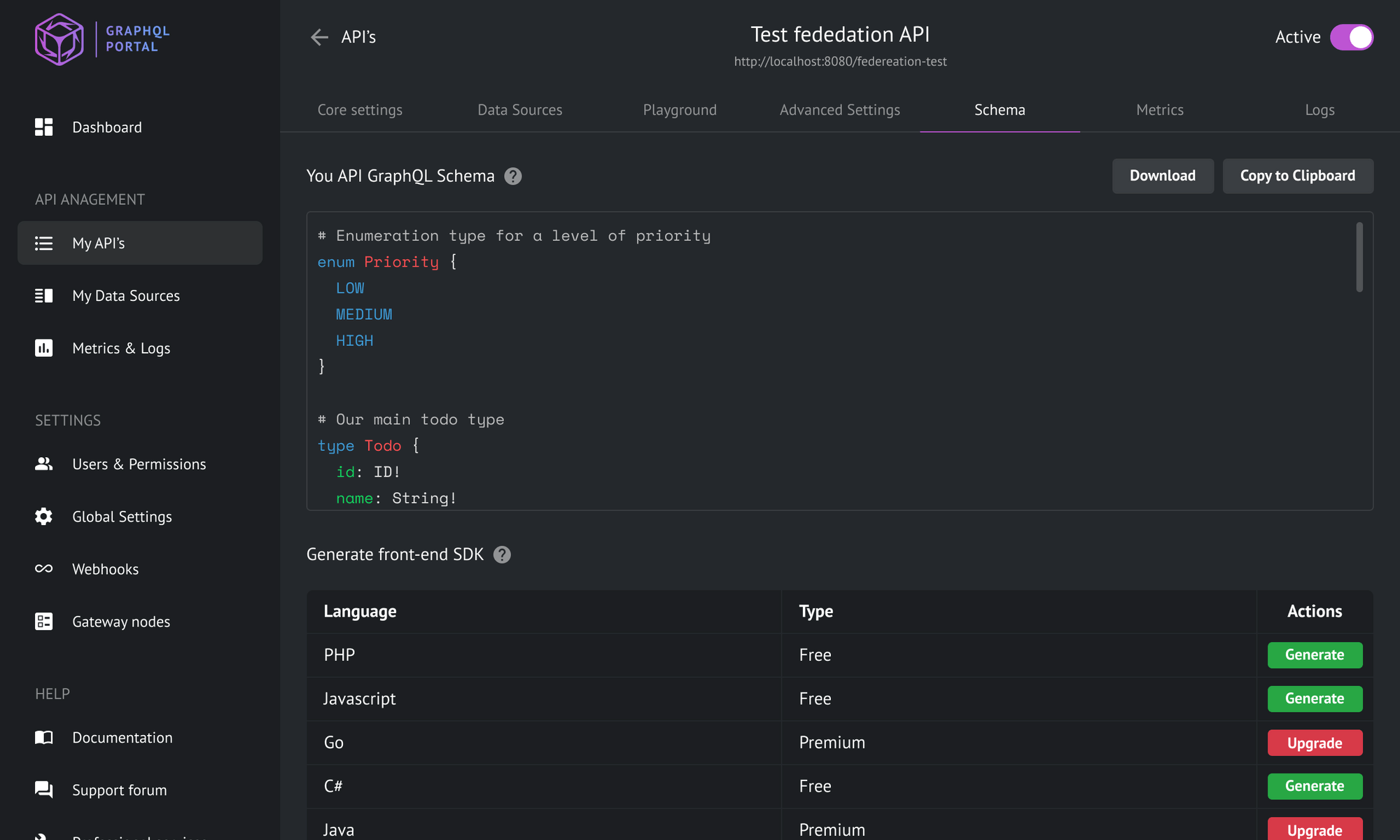Open the Logs tab
The image size is (1400, 840).
click(x=1319, y=110)
